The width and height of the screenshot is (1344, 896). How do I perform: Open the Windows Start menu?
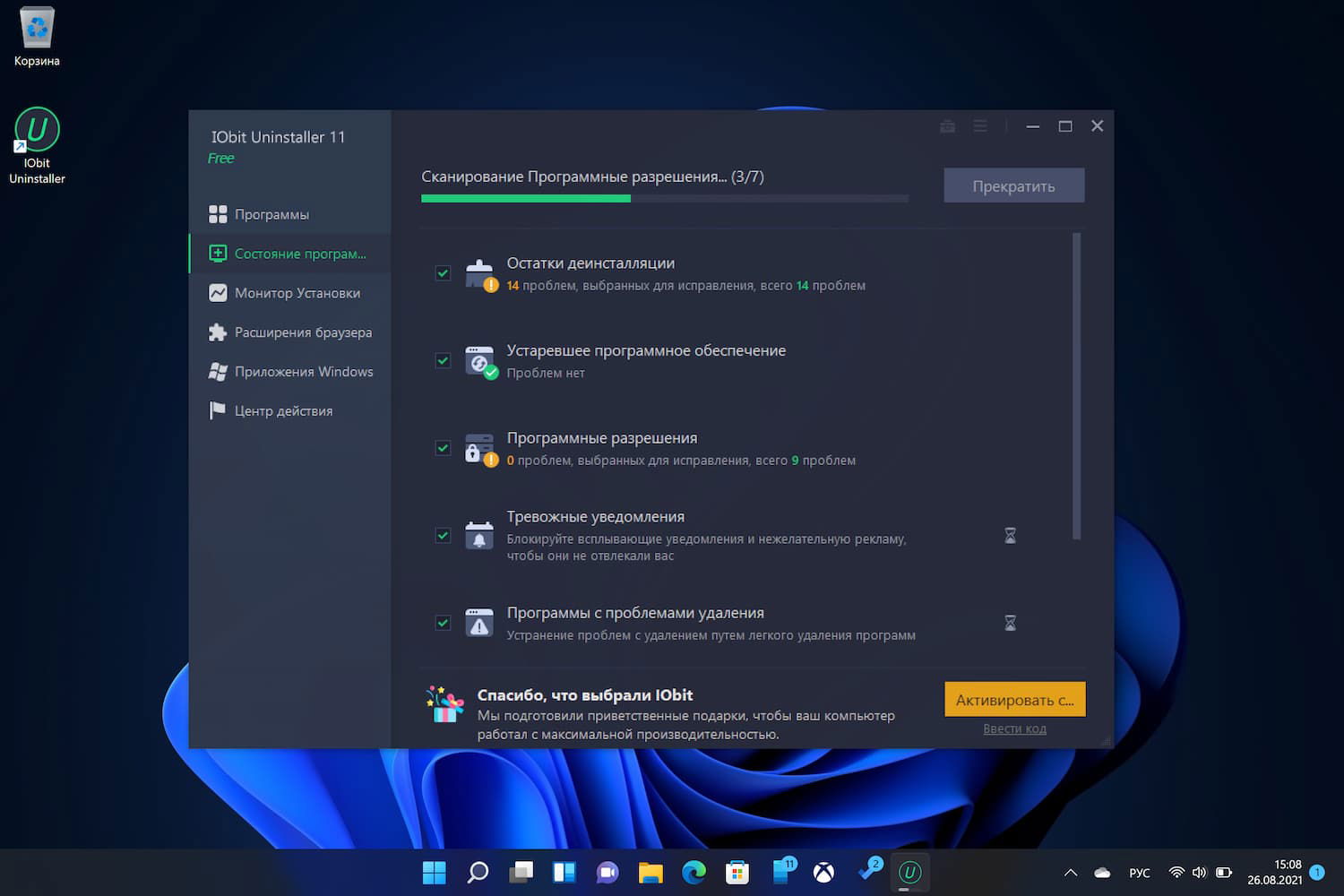435,872
